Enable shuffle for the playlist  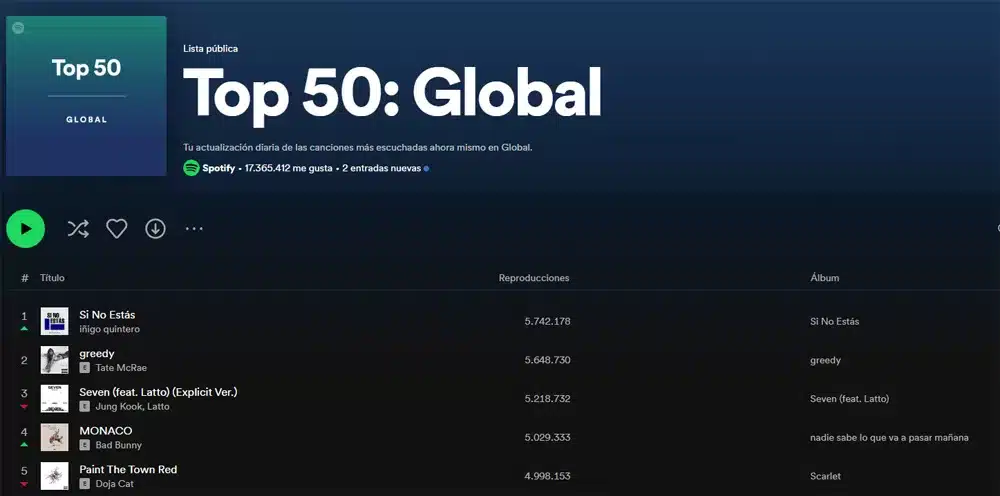78,228
